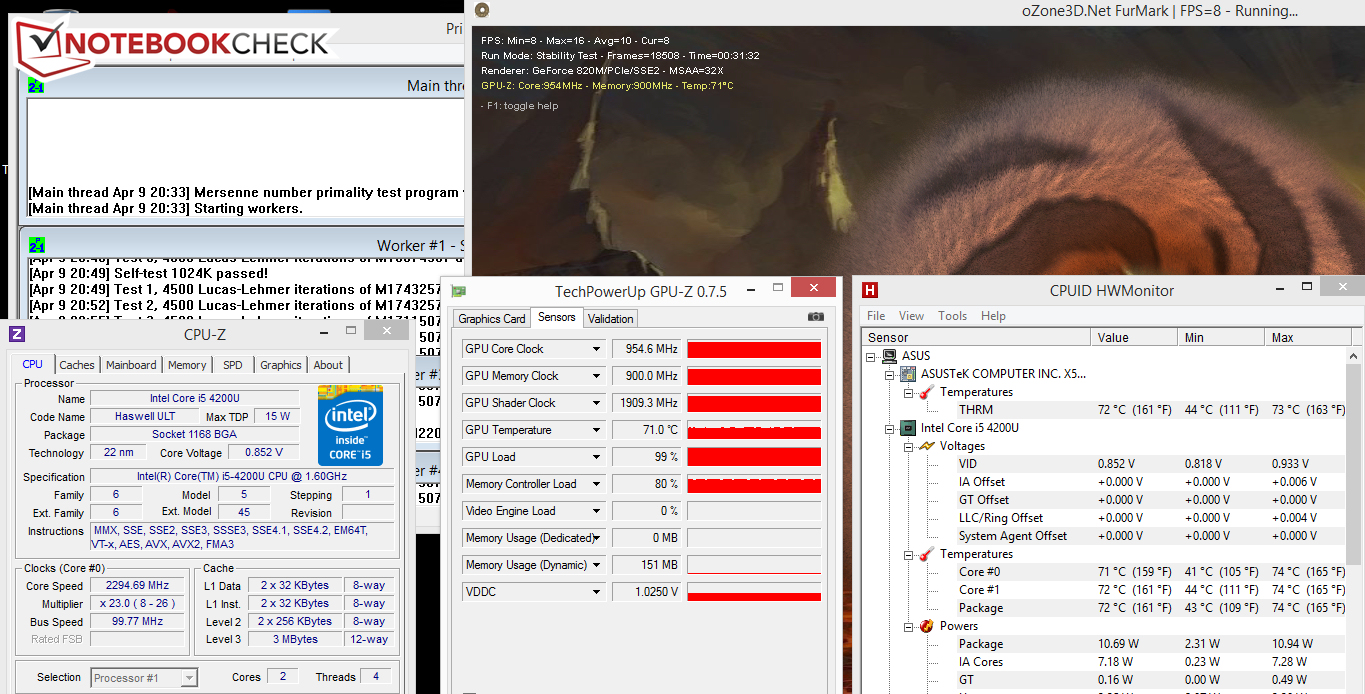
Task: Open Memory Usage (Dynamic) sensor dropdown
Action: (x=597, y=565)
